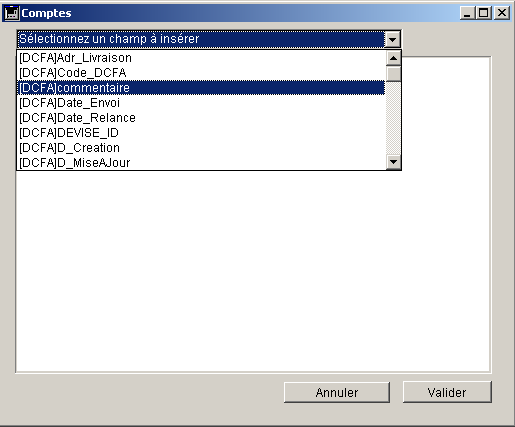Select [DCFA]Adr_Livraison from the list
This screenshot has width=515, height=427.
[201, 58]
